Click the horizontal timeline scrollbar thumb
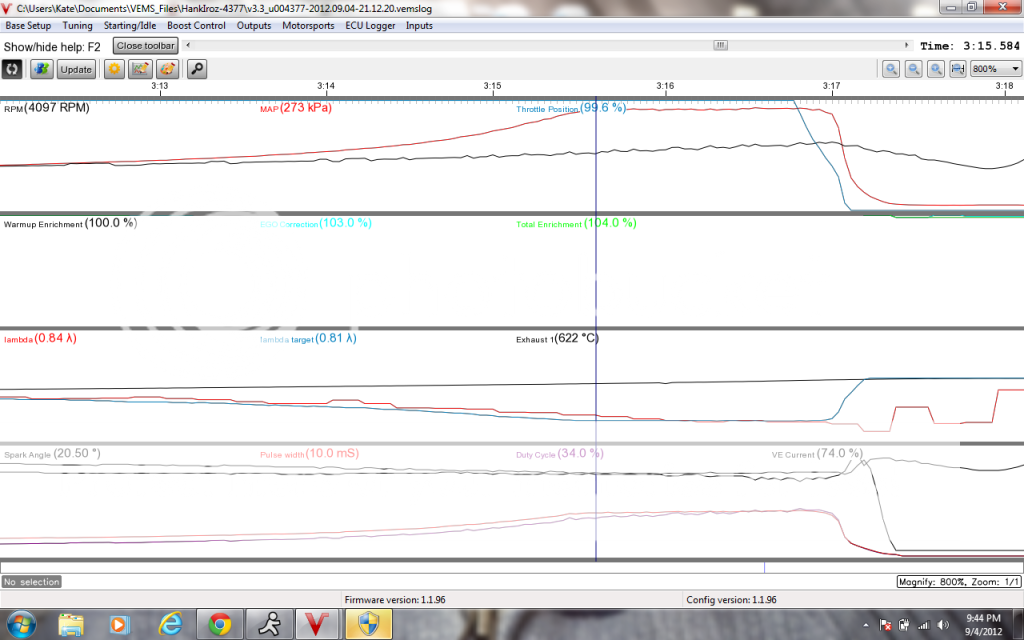 (720, 45)
